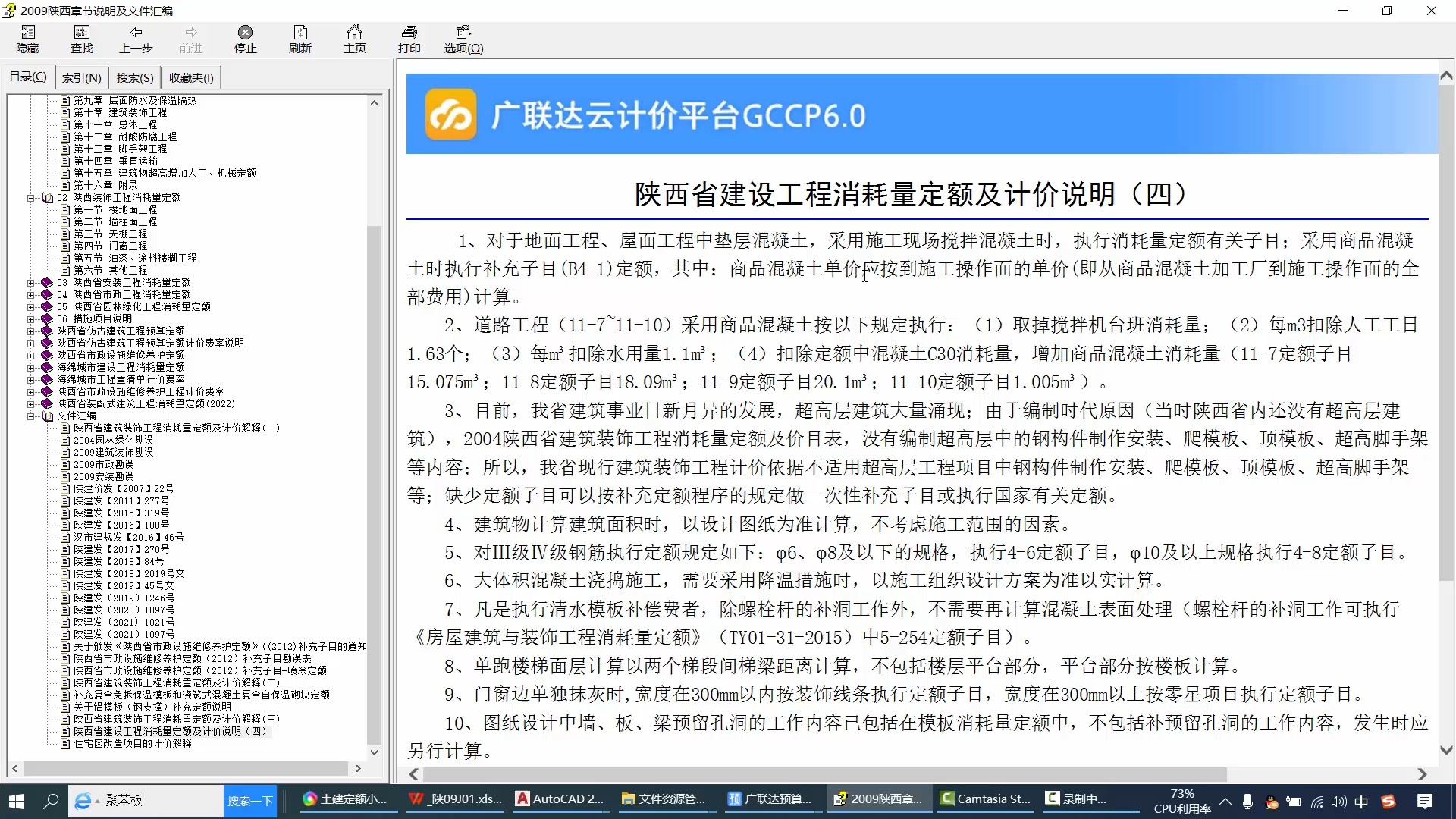Switch to AutoCAD taskbar window
Image resolution: width=1456 pixels, height=819 pixels.
click(561, 799)
